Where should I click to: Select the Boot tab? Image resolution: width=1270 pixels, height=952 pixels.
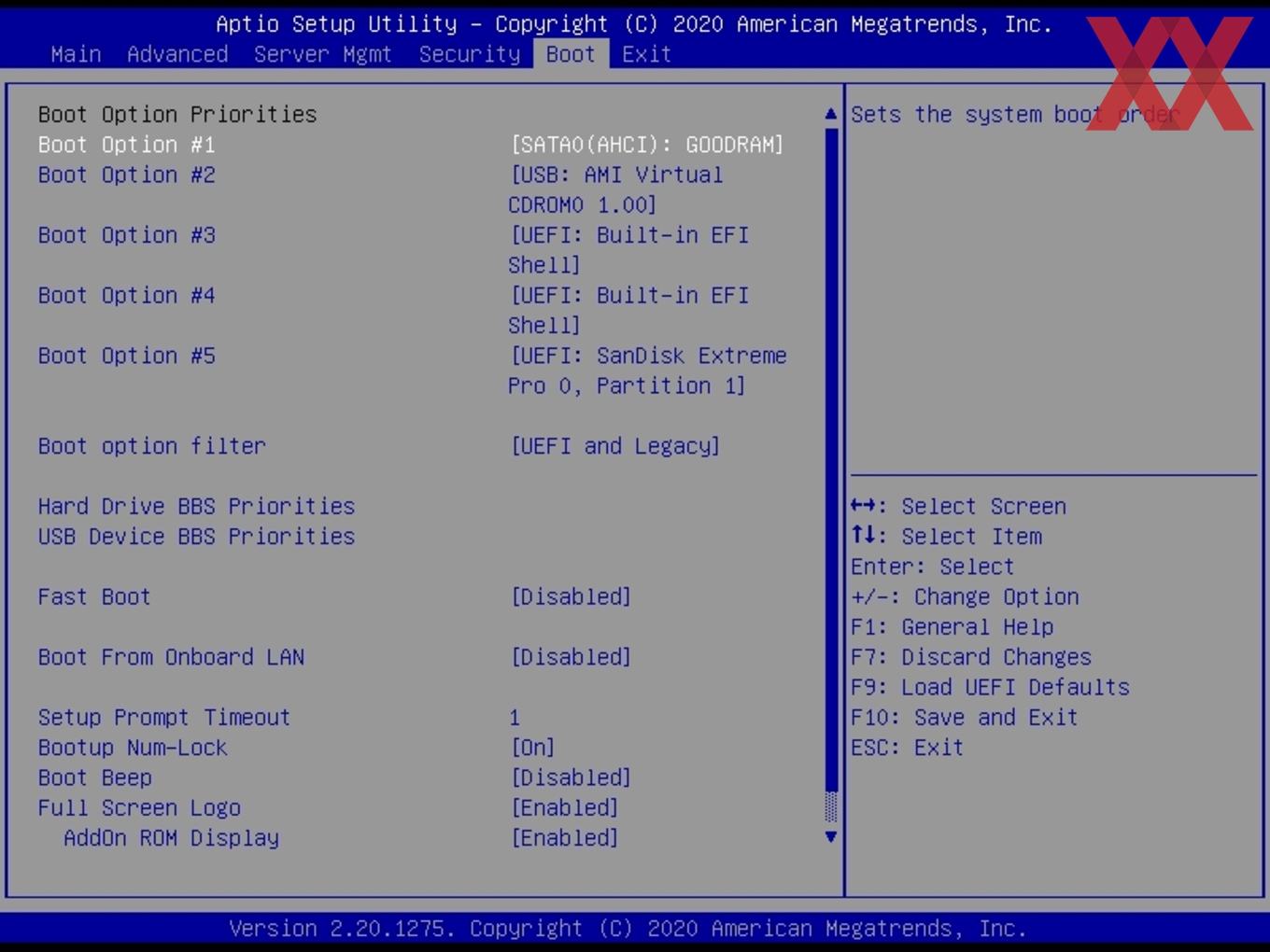pyautogui.click(x=571, y=54)
